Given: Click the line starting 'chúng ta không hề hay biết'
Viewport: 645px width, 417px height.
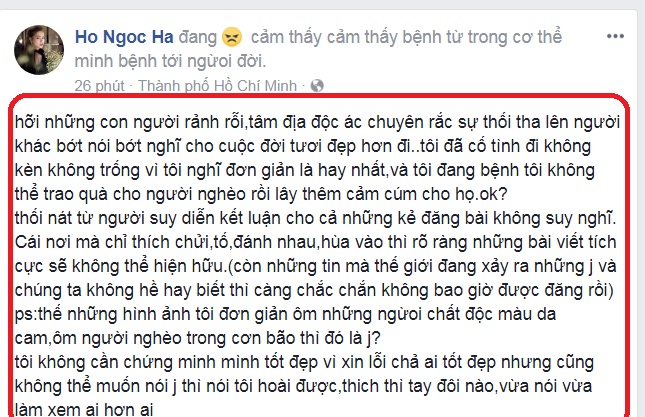Looking at the screenshot, I should (x=314, y=290).
